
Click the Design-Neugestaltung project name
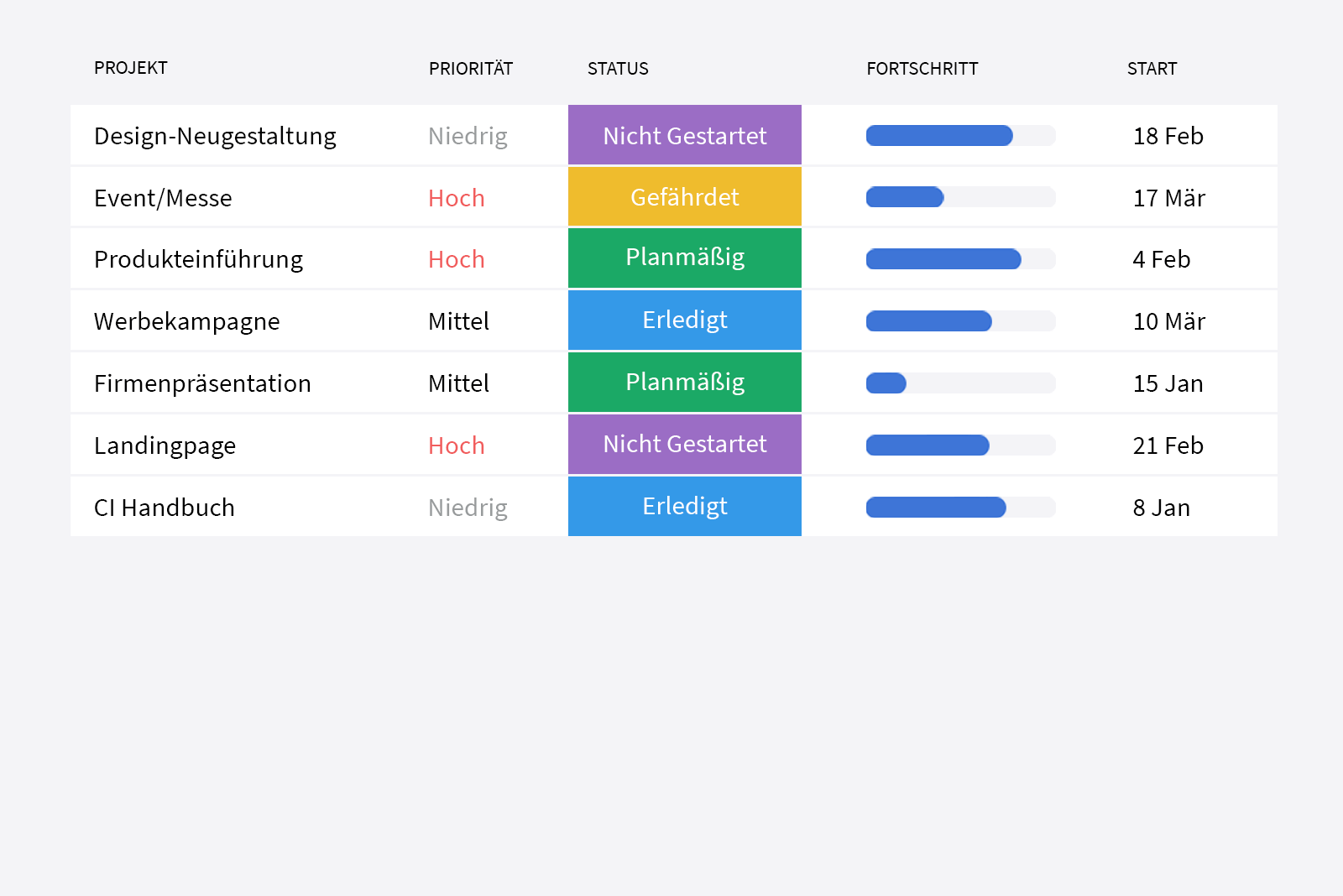(x=215, y=136)
